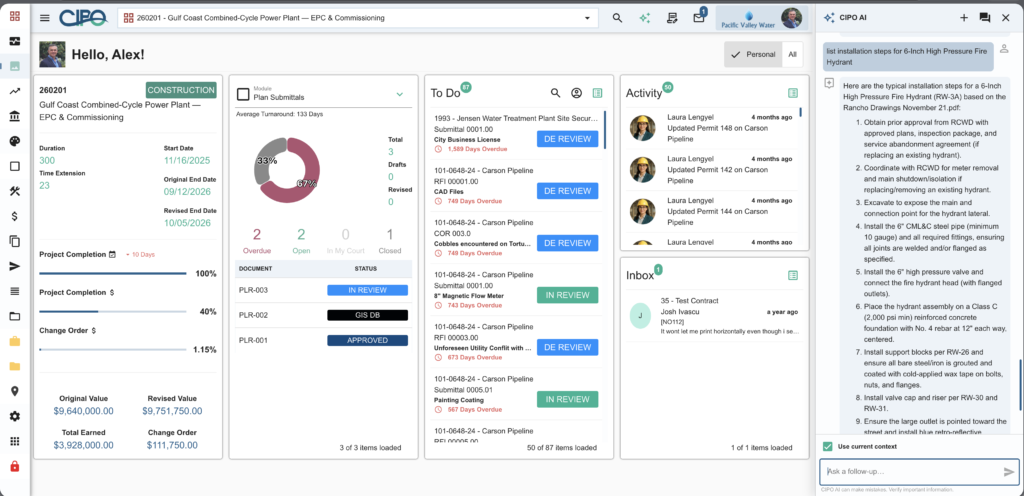Click the Project Completion $ 40% progress bar
Image resolution: width=1024 pixels, height=496 pixels.
coord(112,311)
